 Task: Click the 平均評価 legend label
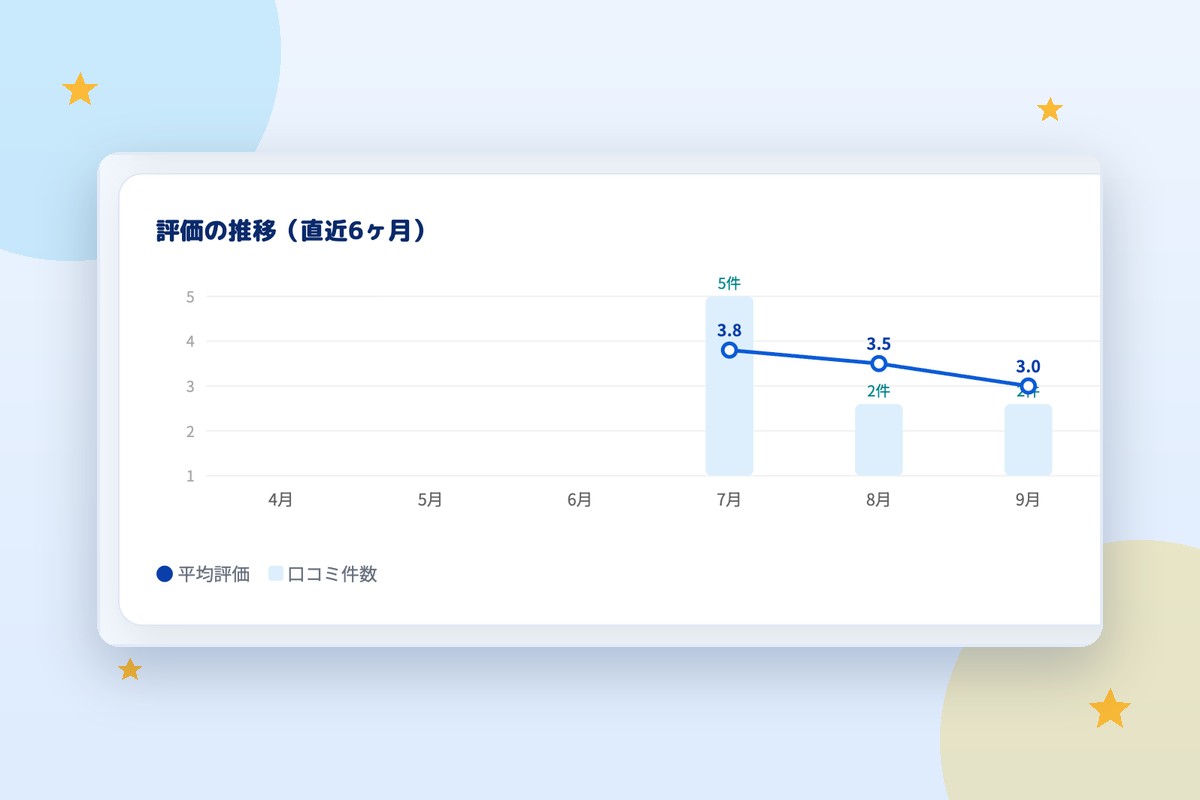(214, 575)
